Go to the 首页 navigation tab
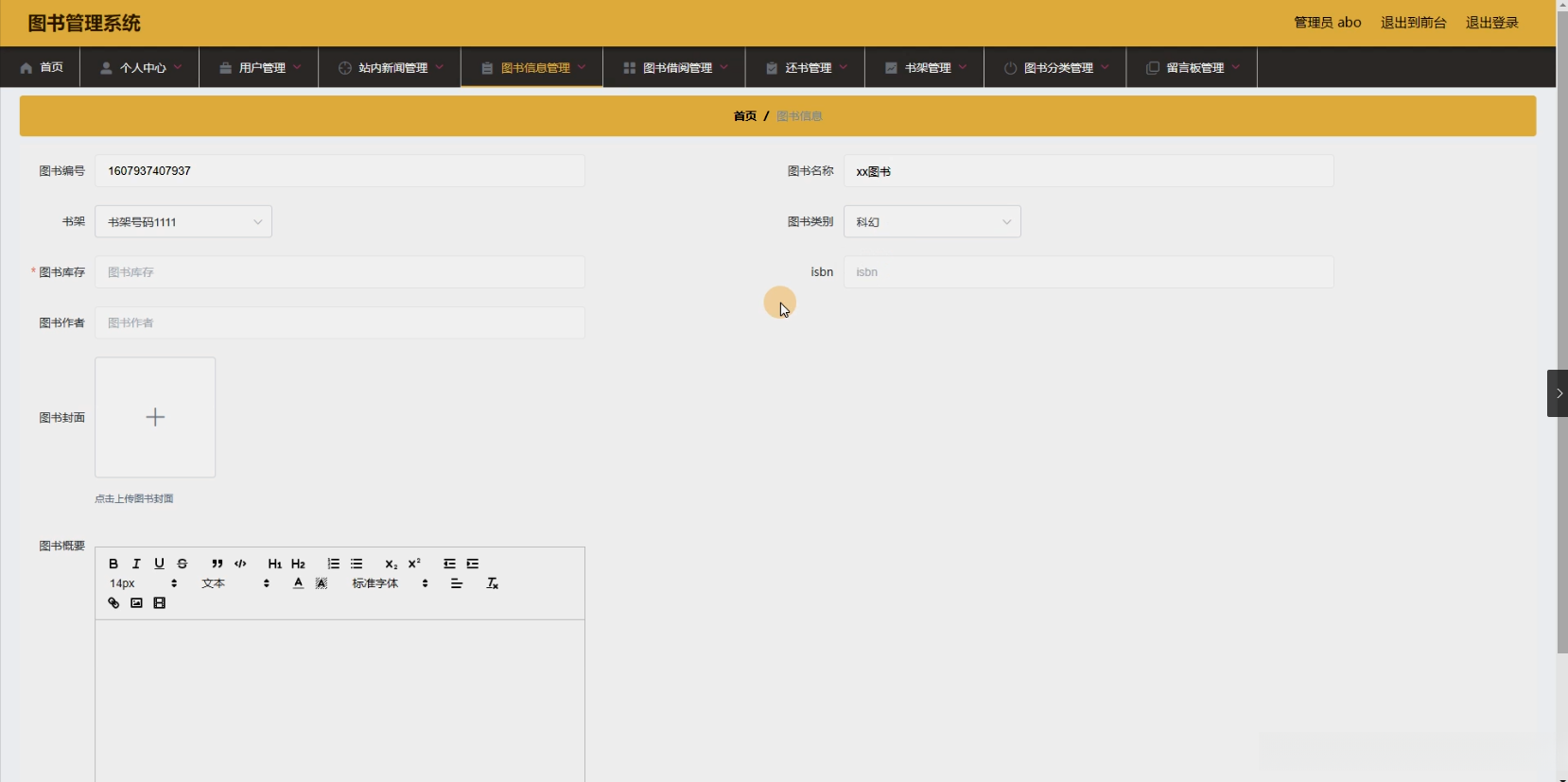Screen dimensions: 1568x782 pos(41,67)
